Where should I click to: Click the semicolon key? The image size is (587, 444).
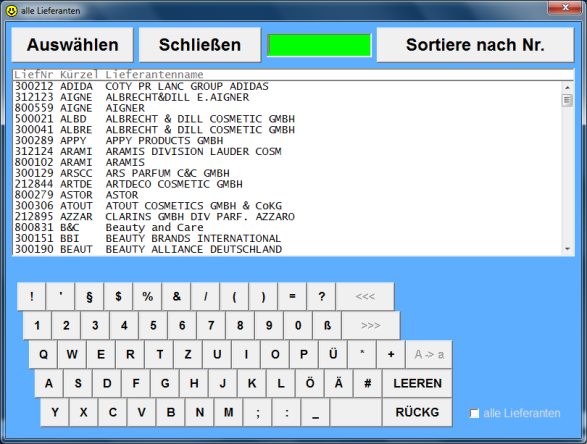click(x=258, y=412)
